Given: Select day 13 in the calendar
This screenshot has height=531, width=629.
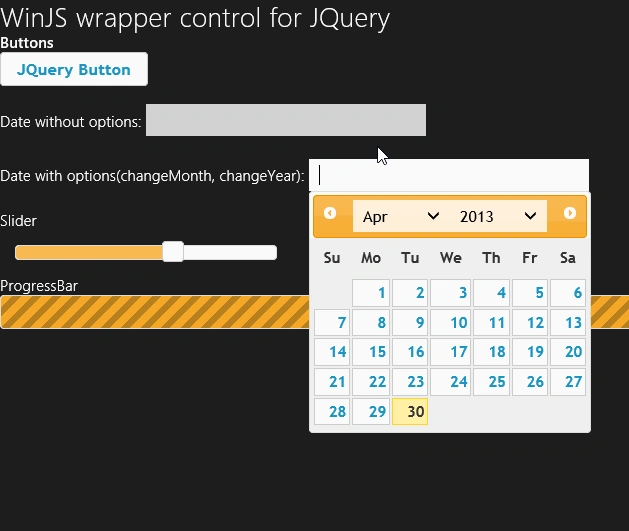Looking at the screenshot, I should tap(568, 322).
